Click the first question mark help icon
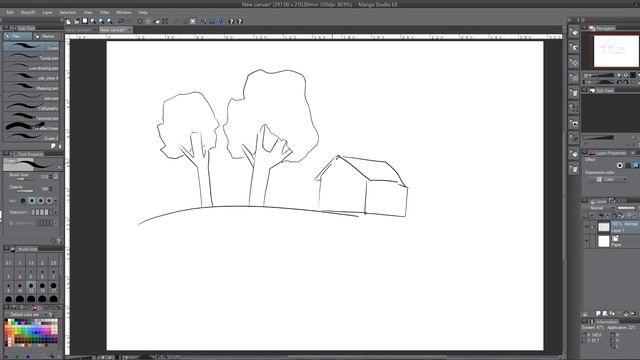Image resolution: width=640 pixels, height=360 pixels. pos(231,21)
